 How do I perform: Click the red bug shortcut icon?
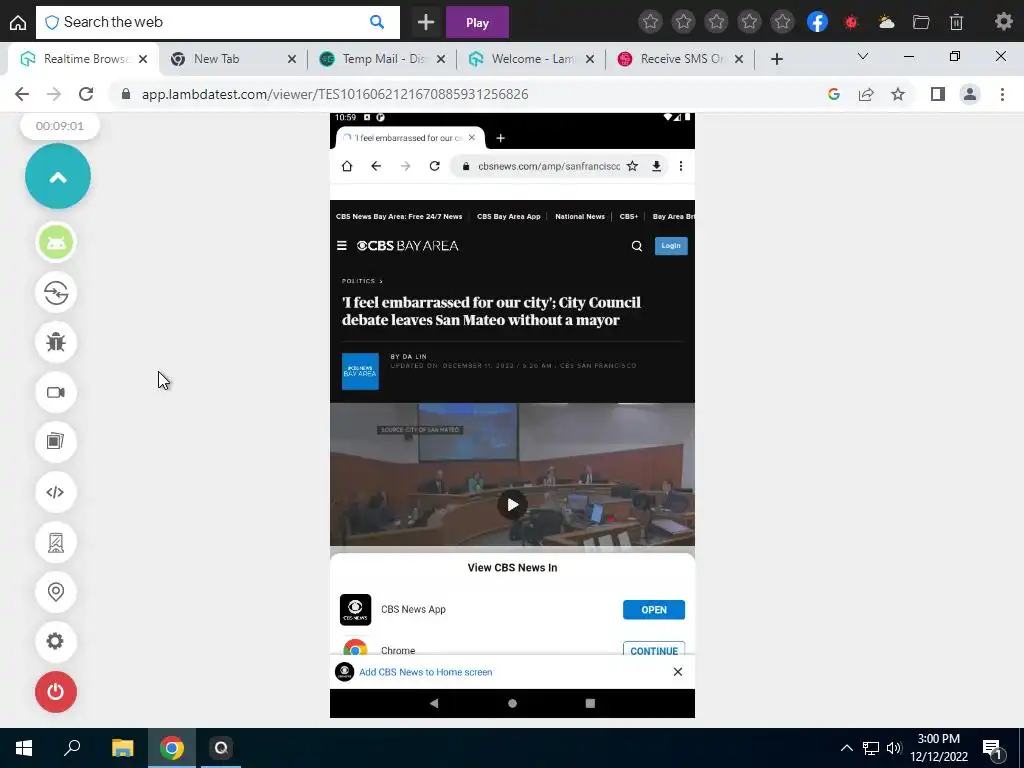[x=851, y=22]
